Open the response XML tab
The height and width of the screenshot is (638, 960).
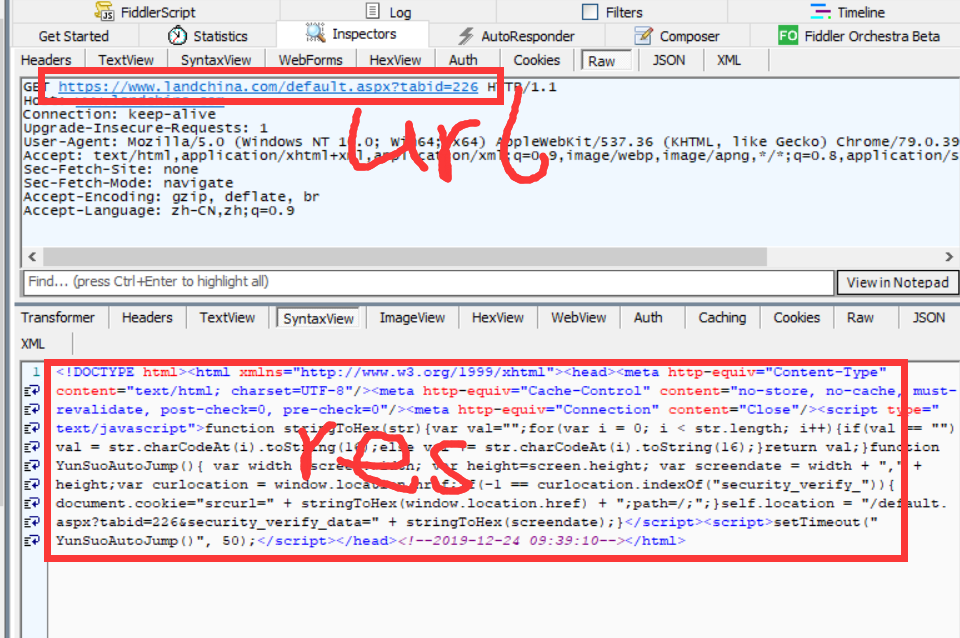coord(32,343)
